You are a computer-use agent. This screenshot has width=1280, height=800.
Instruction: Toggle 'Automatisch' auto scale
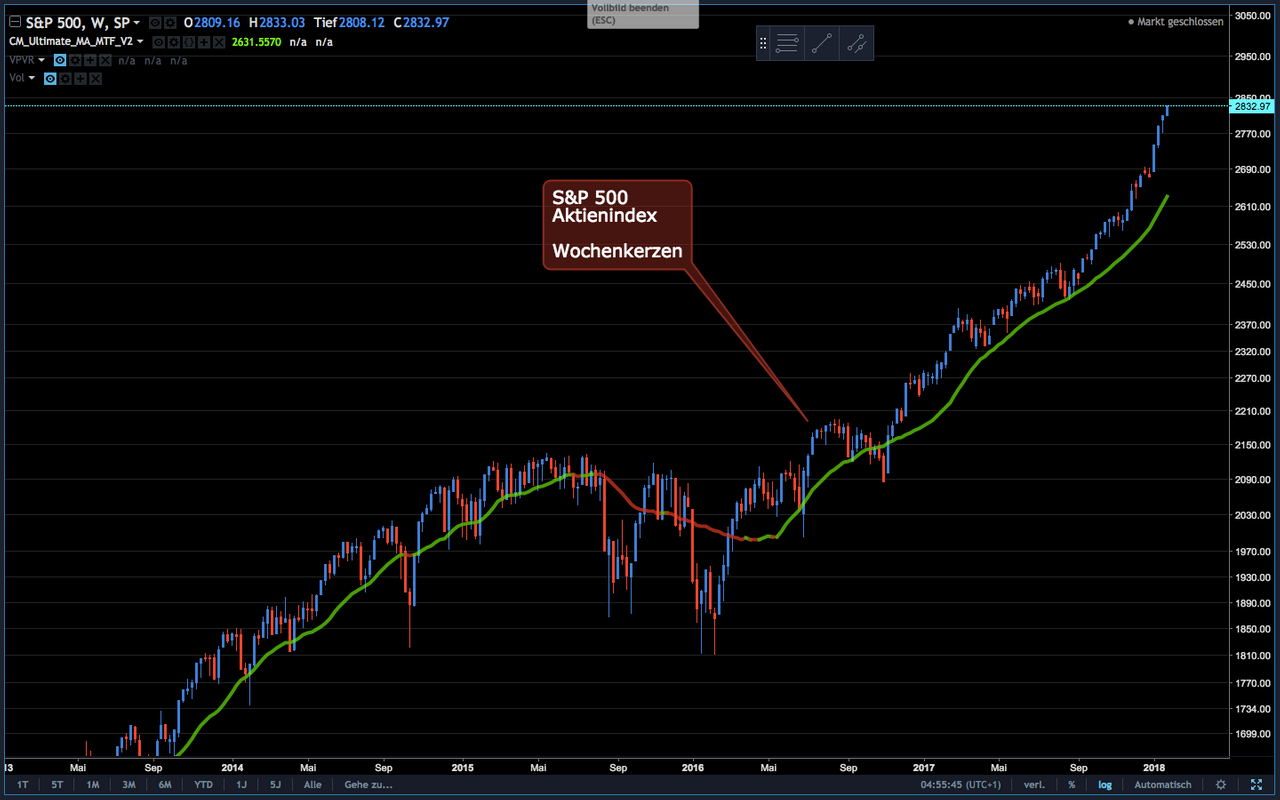(x=1163, y=785)
